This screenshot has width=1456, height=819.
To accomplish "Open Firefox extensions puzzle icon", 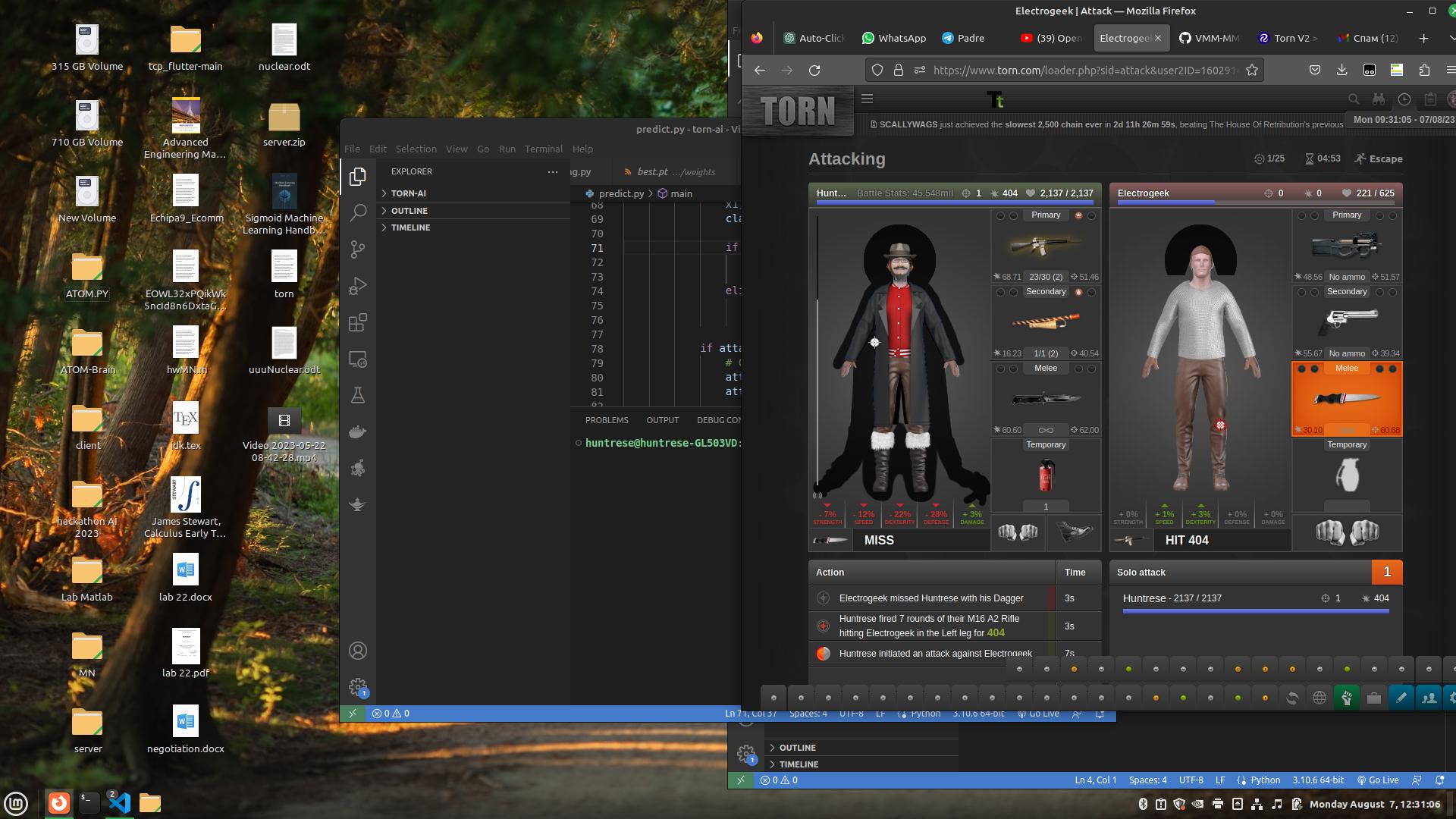I will [1424, 70].
